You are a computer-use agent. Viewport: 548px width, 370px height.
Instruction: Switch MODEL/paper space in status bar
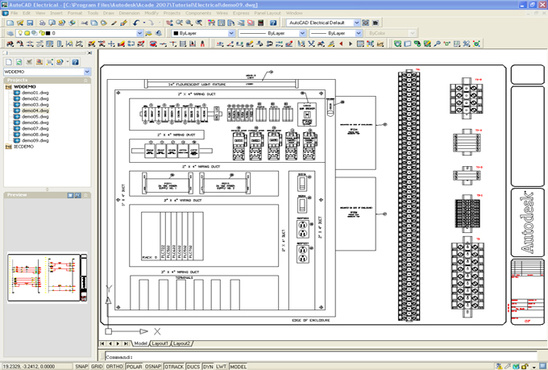pos(238,366)
